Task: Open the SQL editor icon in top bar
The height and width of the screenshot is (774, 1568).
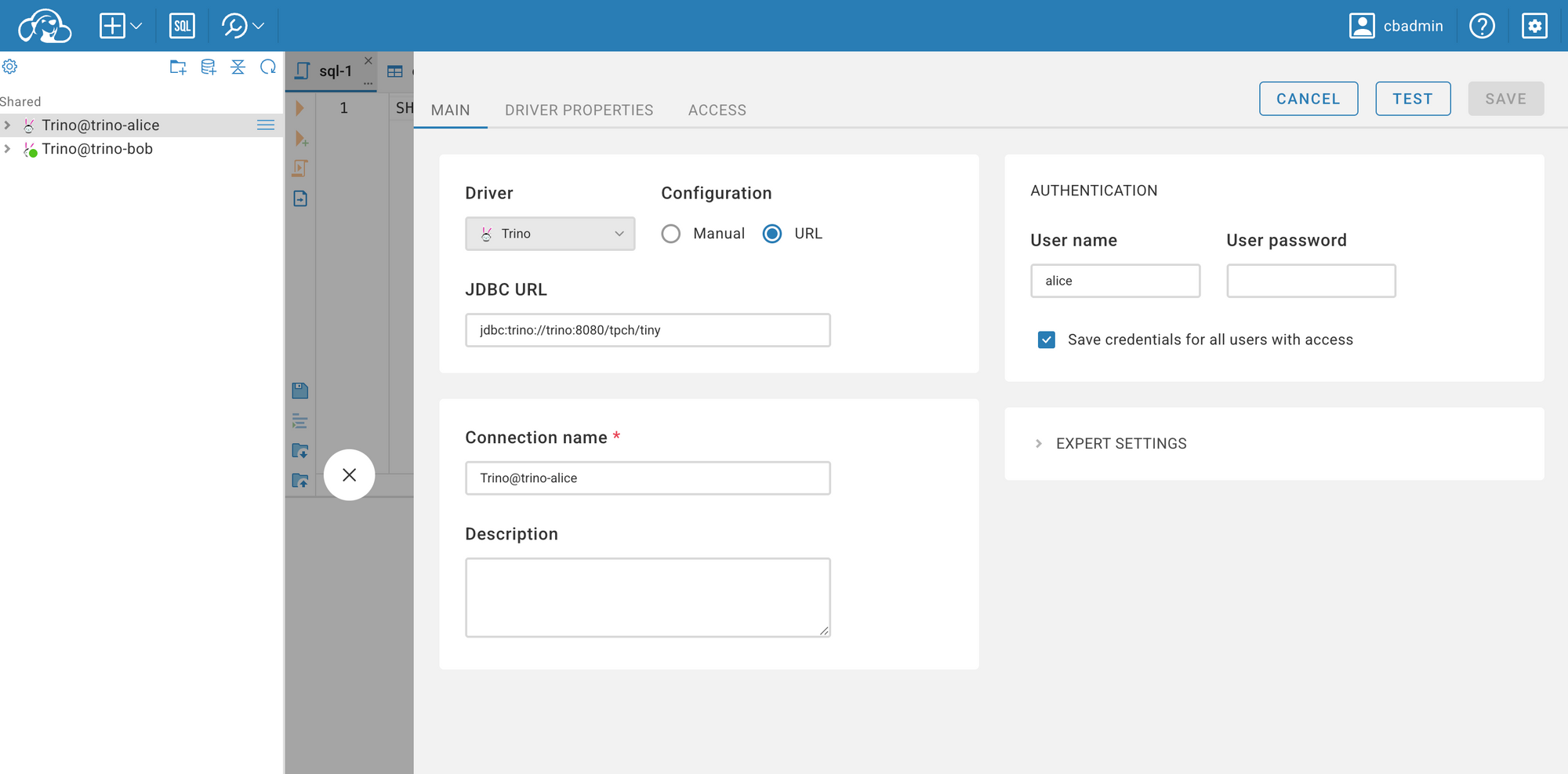Action: coord(182,26)
